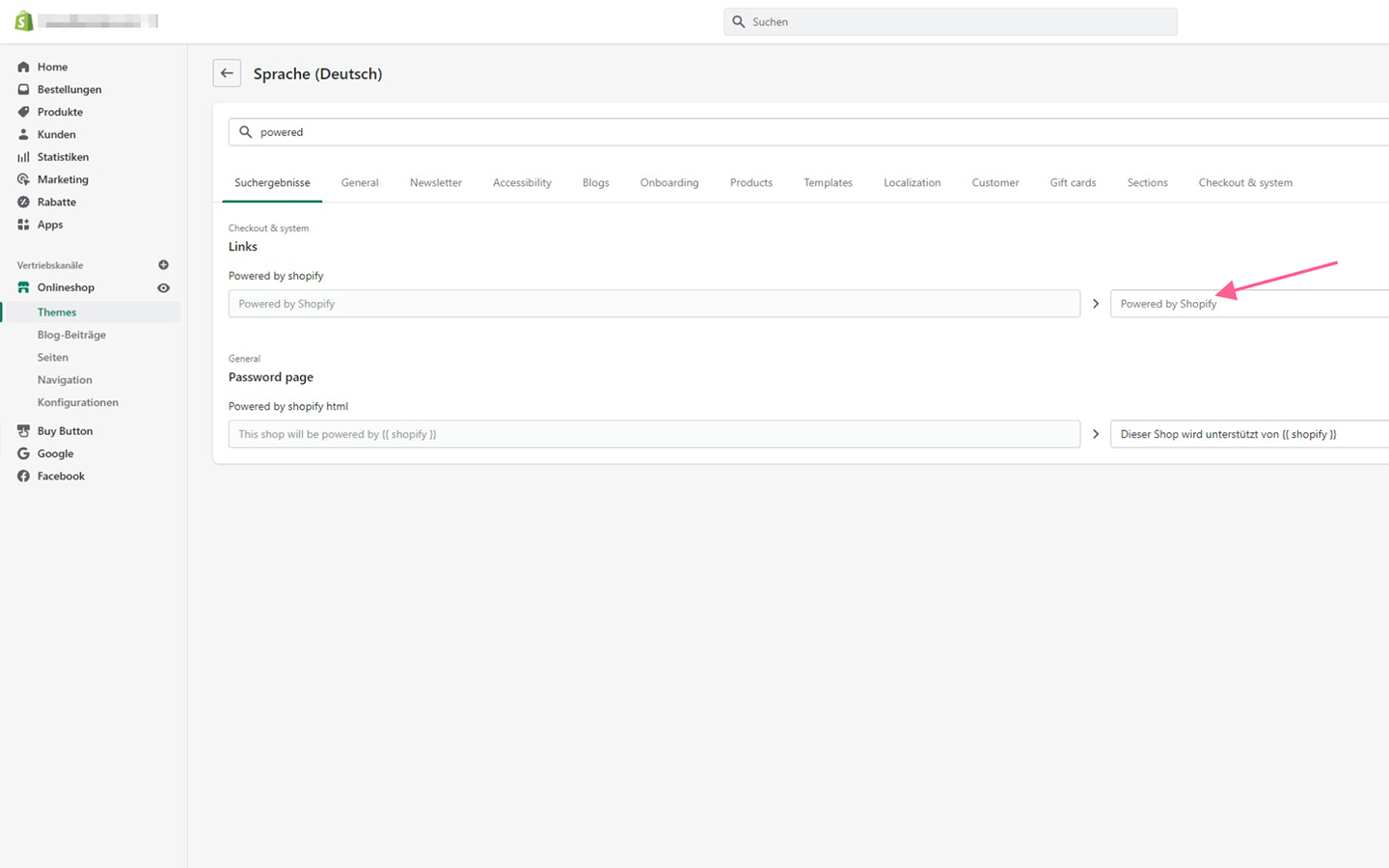
Task: Click the Marketing target icon
Action: (23, 179)
